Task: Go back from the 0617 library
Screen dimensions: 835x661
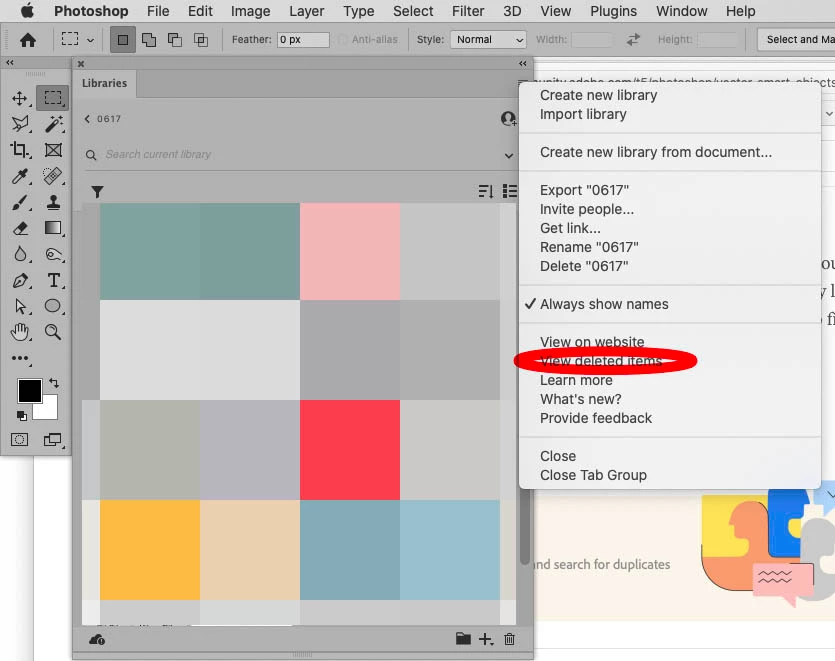Action: (x=87, y=119)
